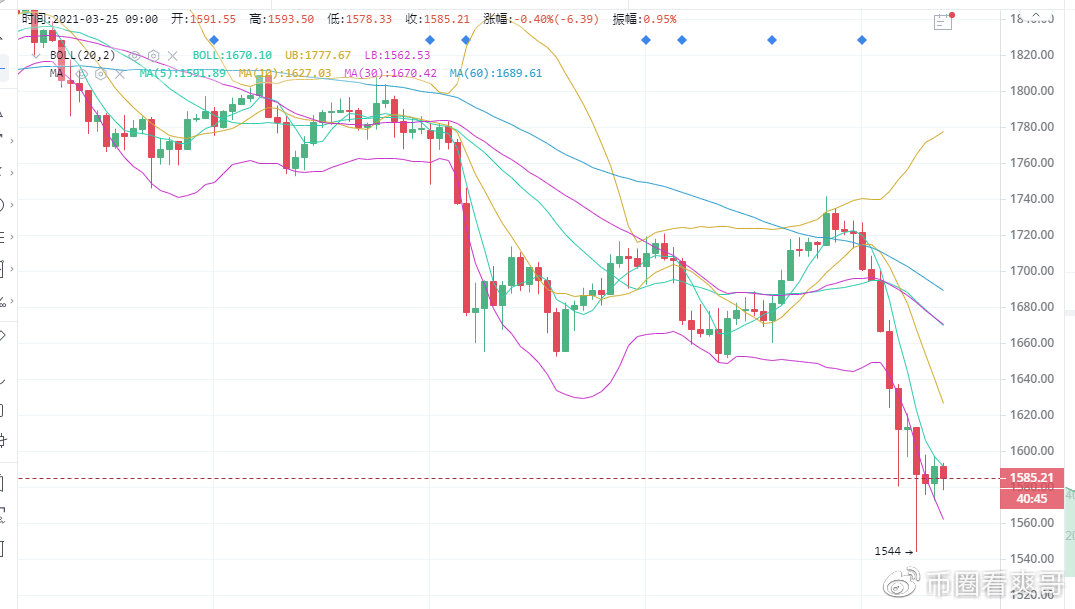Click the 1544 low price annotation
1075x609 pixels.
coord(889,550)
